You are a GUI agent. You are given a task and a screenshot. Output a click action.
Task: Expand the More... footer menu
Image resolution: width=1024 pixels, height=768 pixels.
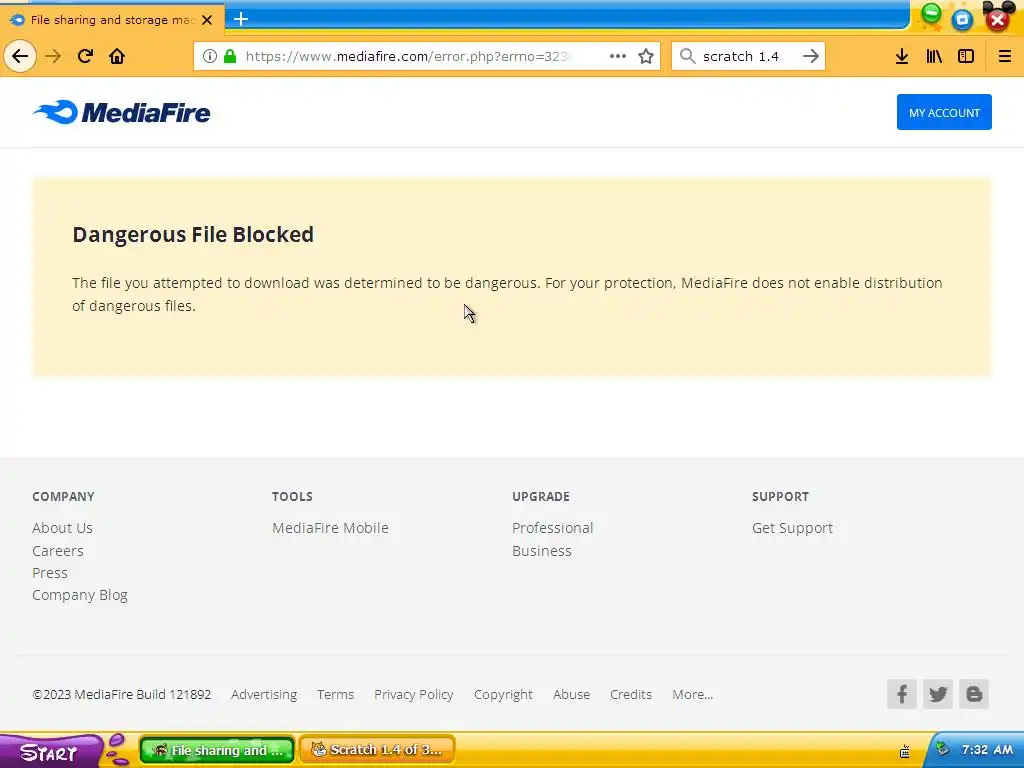(x=692, y=694)
